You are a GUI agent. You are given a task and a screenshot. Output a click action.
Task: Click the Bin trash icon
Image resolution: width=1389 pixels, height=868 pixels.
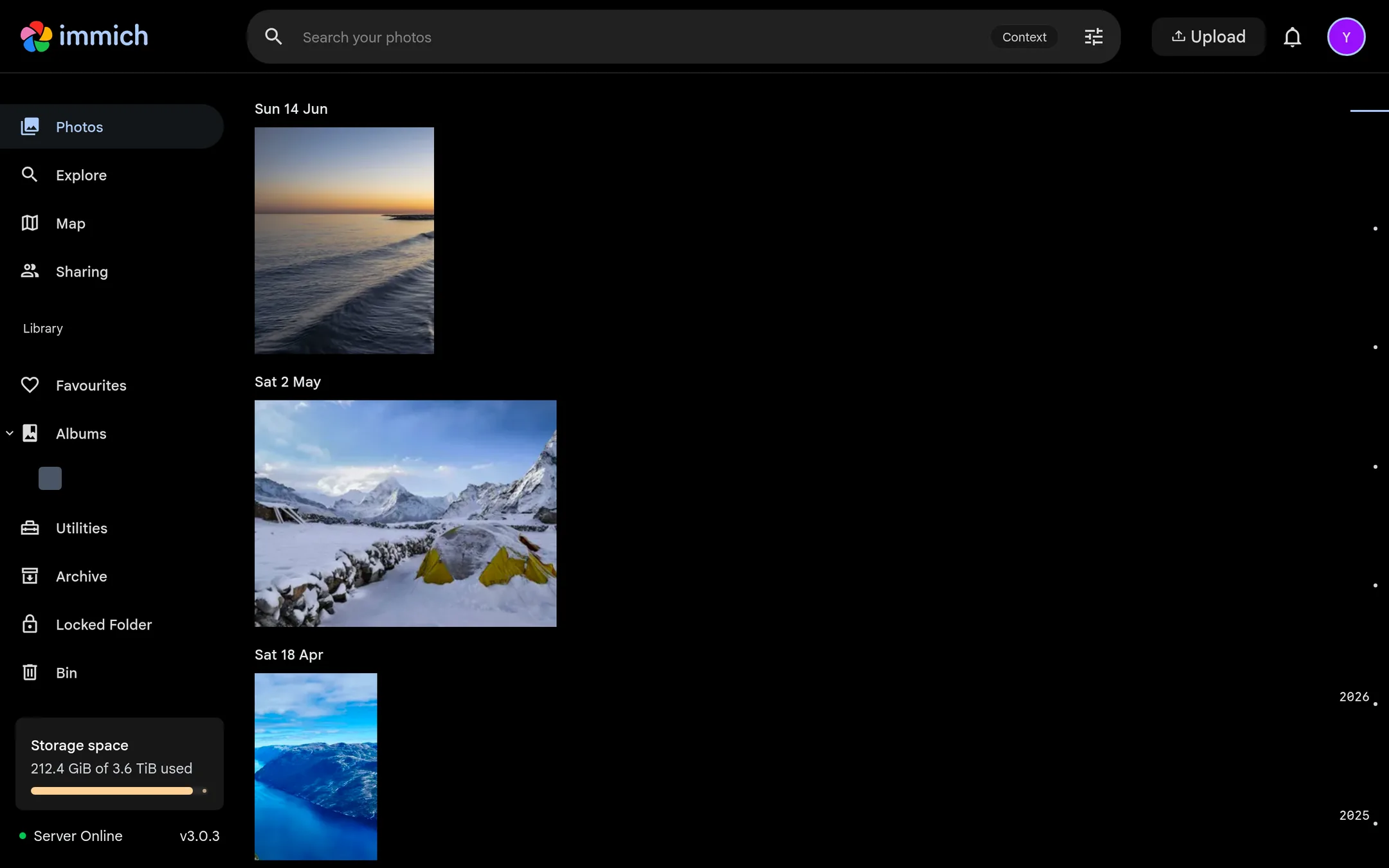pyautogui.click(x=30, y=673)
